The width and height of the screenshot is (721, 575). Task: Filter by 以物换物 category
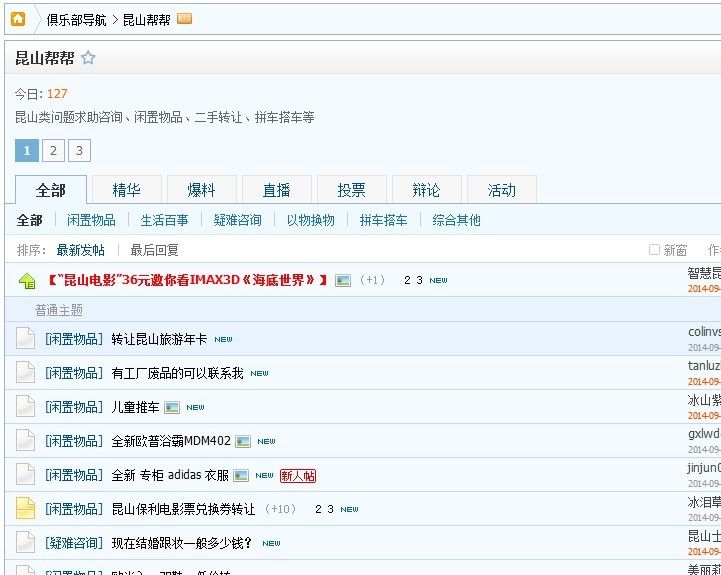[x=310, y=220]
